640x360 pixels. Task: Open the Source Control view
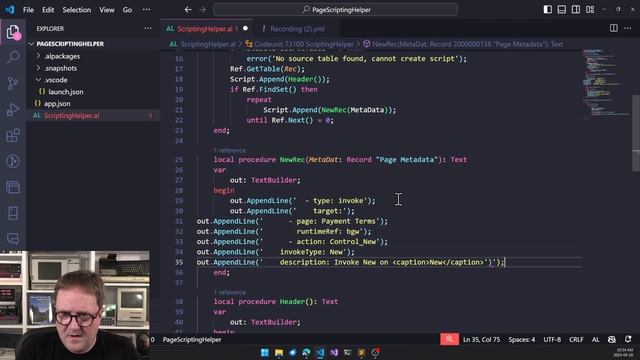(13, 83)
